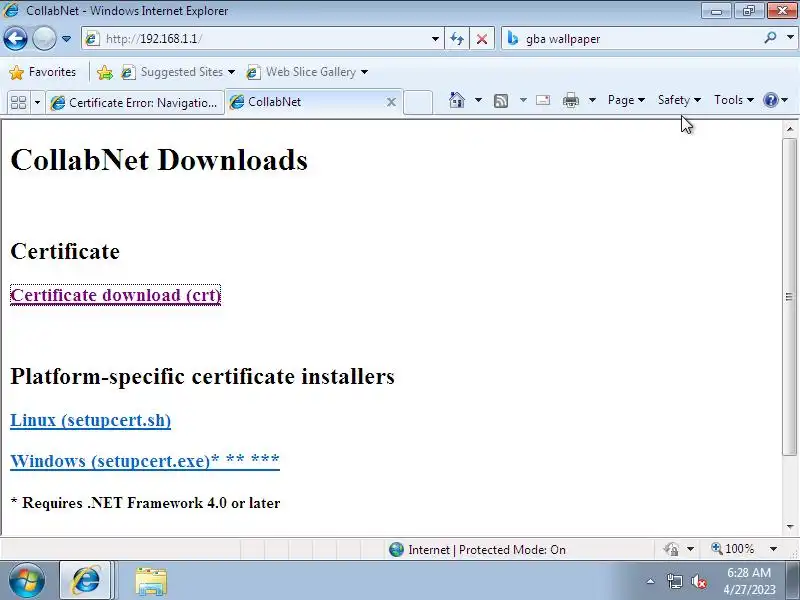Click the Windows (setupcert.exe) link
The height and width of the screenshot is (600, 800).
point(145,461)
